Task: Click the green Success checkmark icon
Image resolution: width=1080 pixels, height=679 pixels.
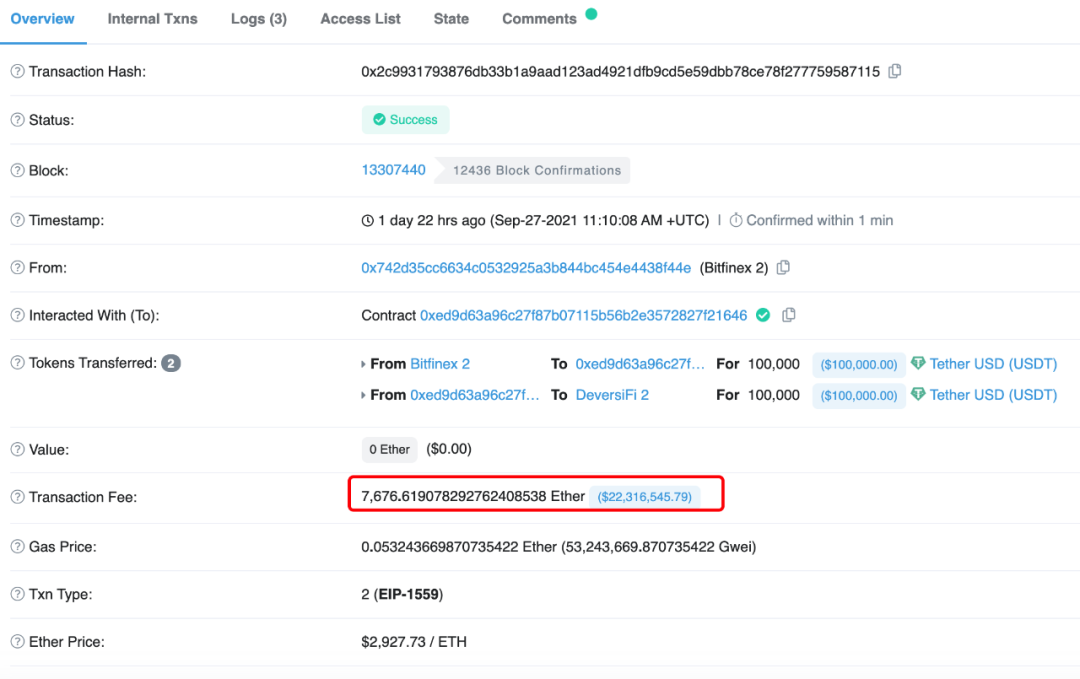Action: tap(379, 120)
